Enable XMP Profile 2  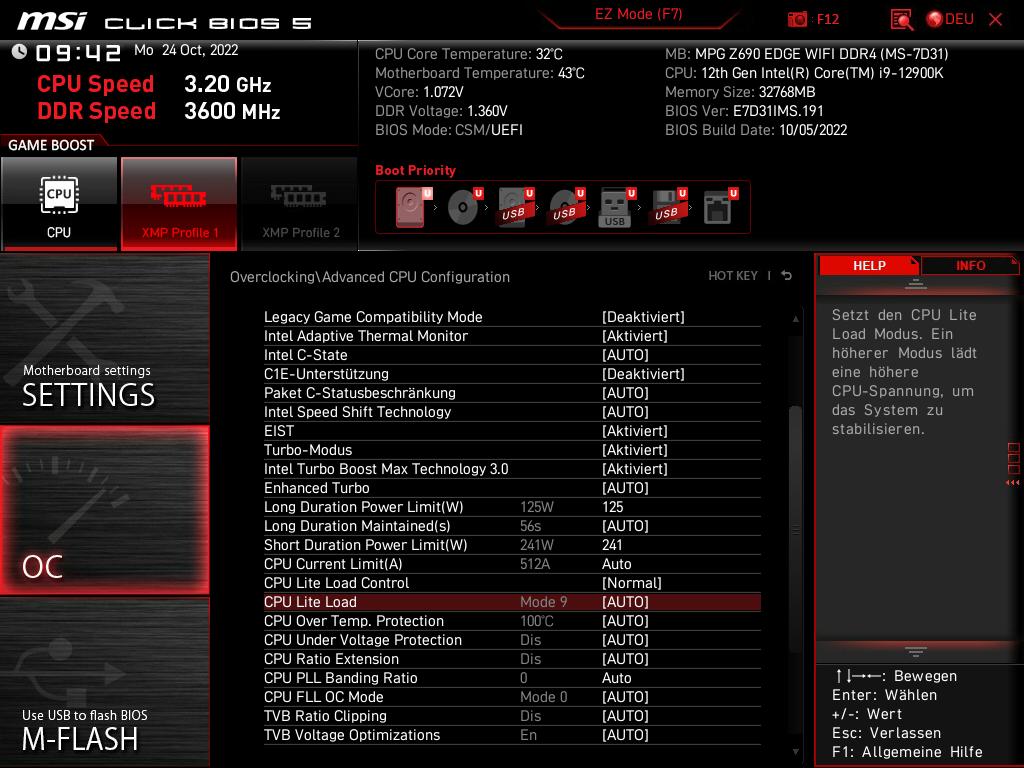(x=300, y=204)
